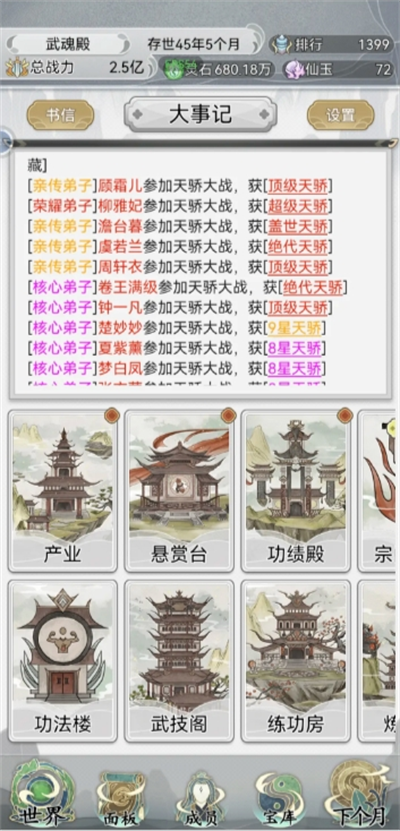Open the 功法楼 technique tower card
Screen dimensions: 400x831
click(x=63, y=660)
